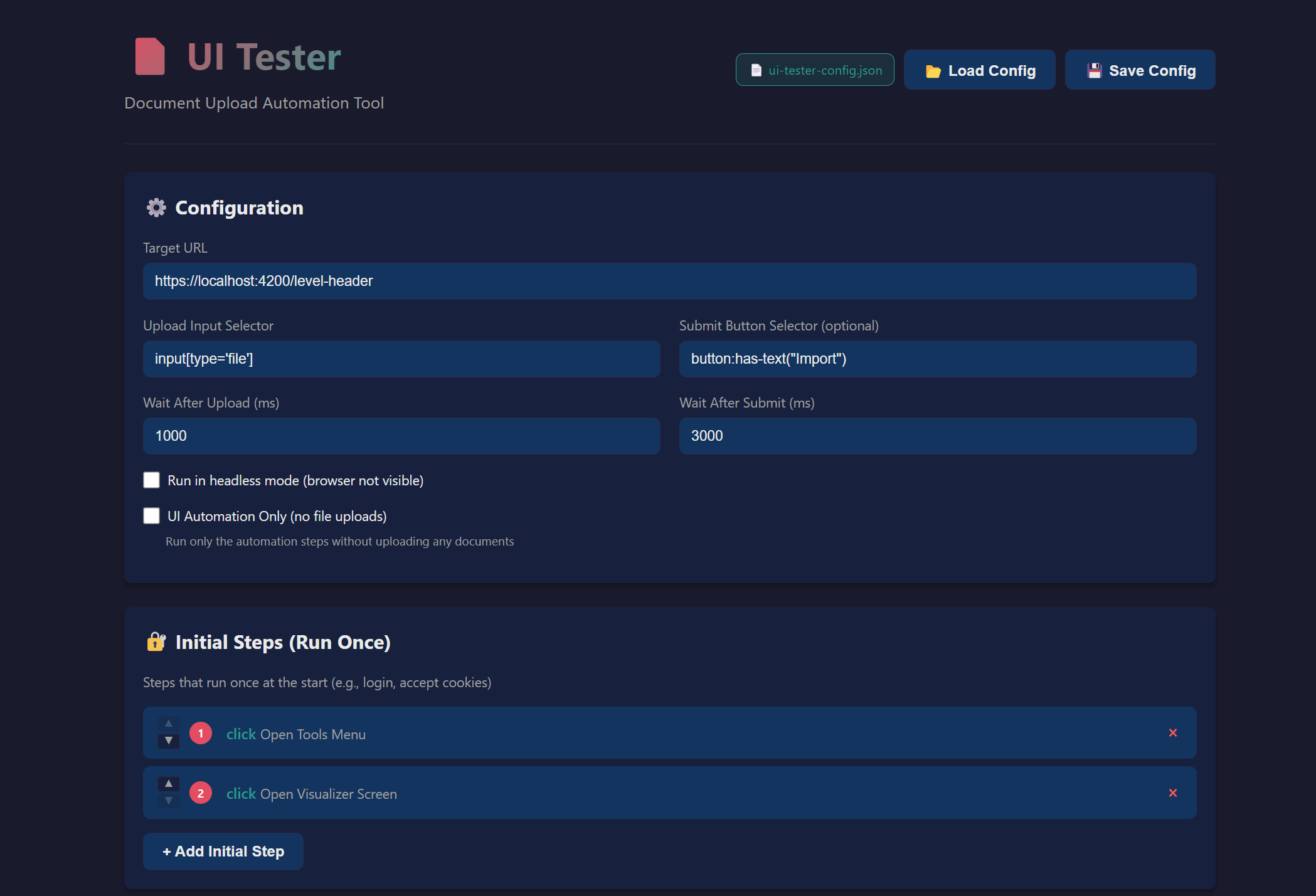Click the number 2 badge on Open Visualizer Screen step
Viewport: 1316px width, 896px height.
coord(201,793)
